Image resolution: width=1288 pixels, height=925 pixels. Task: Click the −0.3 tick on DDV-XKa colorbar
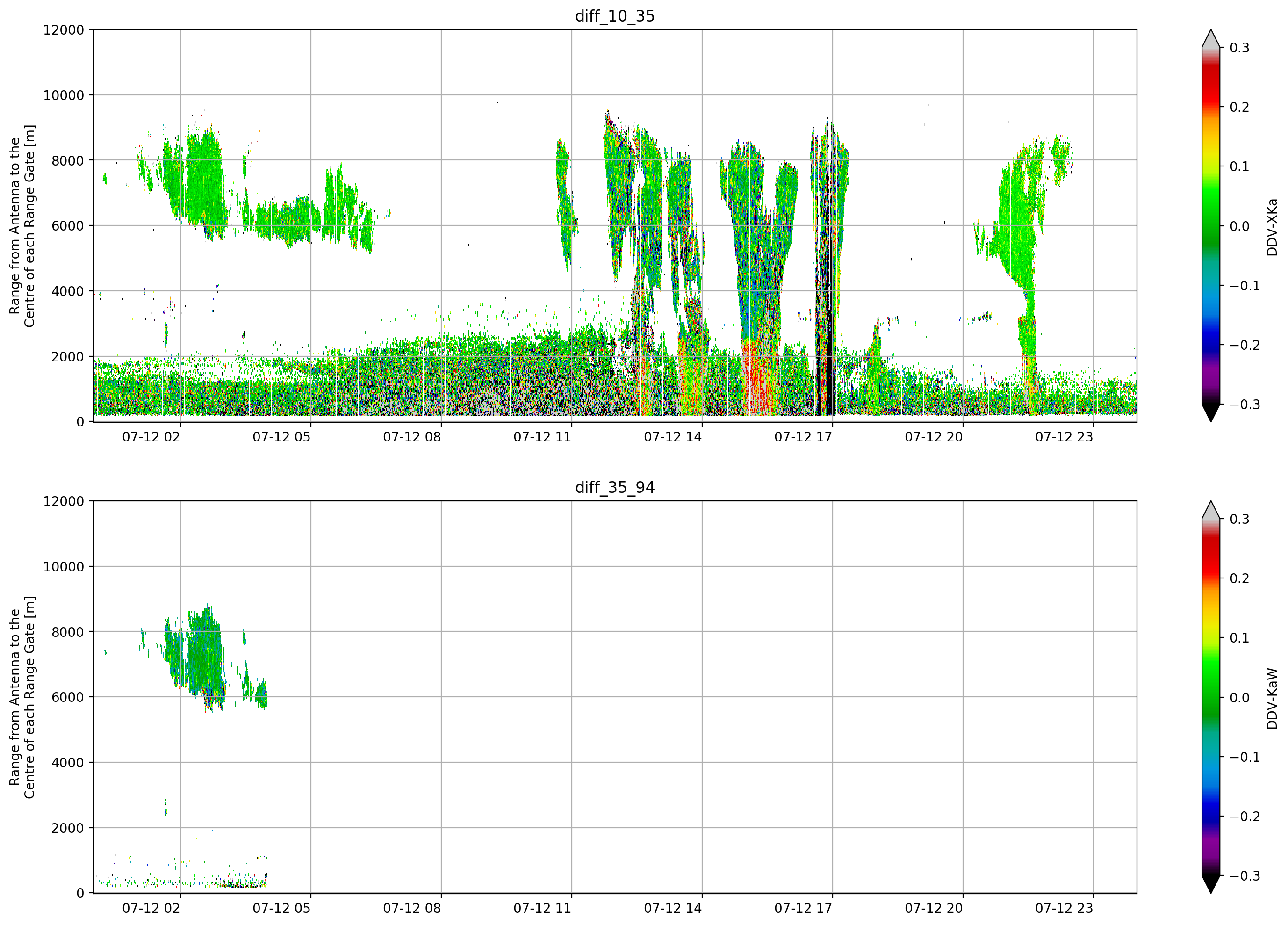coord(1245,405)
